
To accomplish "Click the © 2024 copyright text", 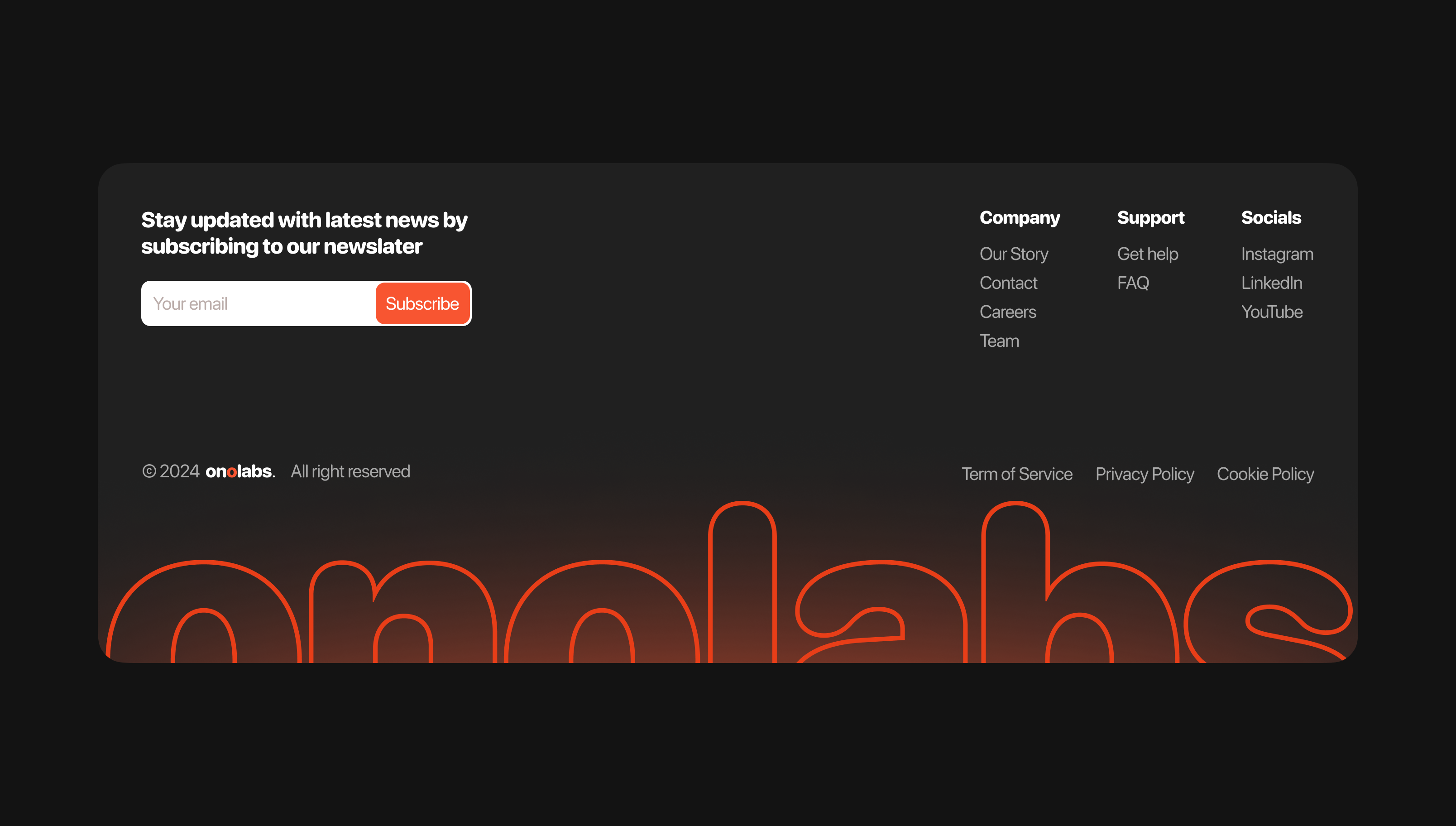I will click(171, 471).
